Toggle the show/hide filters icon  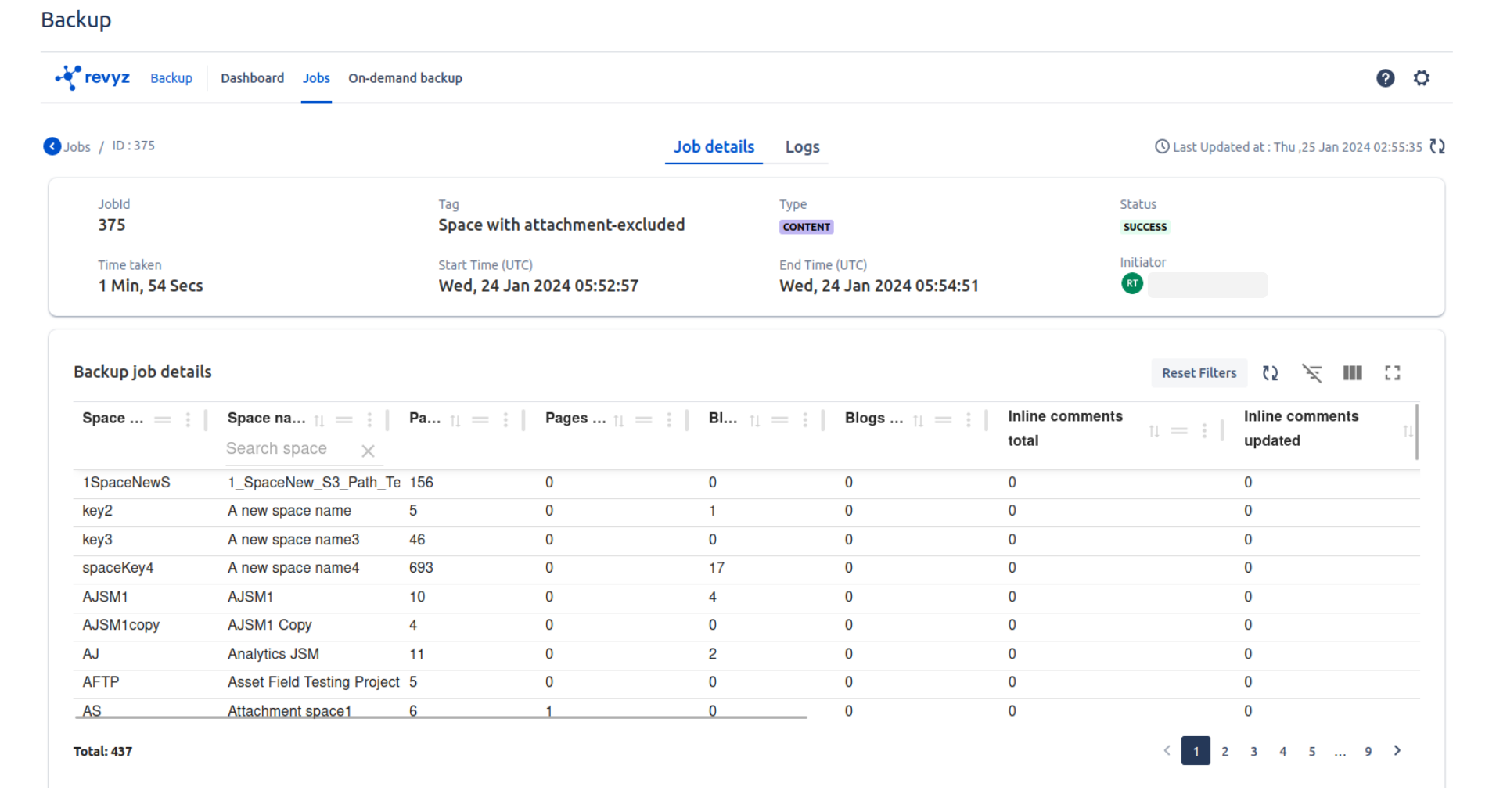[x=1311, y=373]
